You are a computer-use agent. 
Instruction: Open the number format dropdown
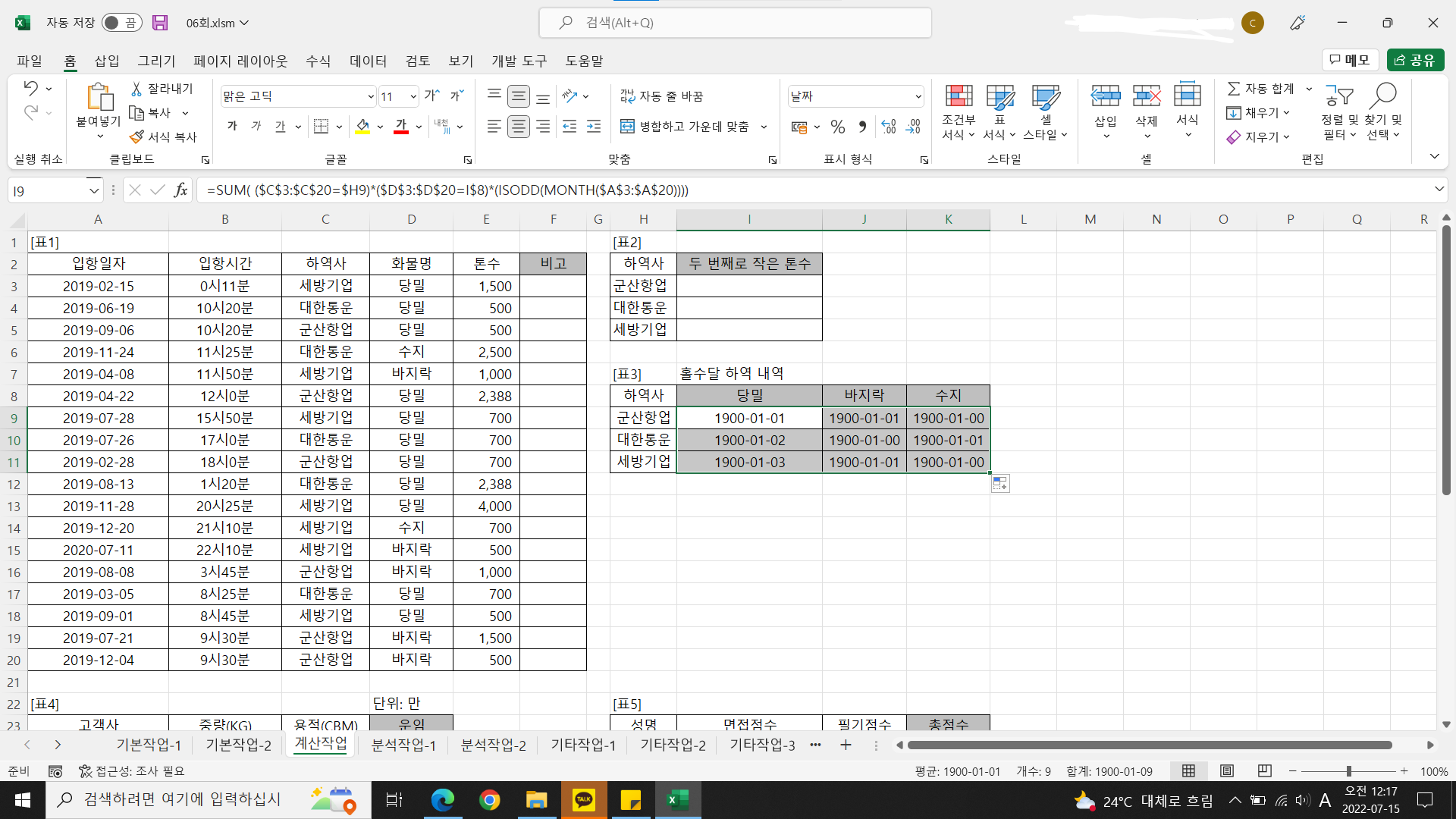[918, 96]
